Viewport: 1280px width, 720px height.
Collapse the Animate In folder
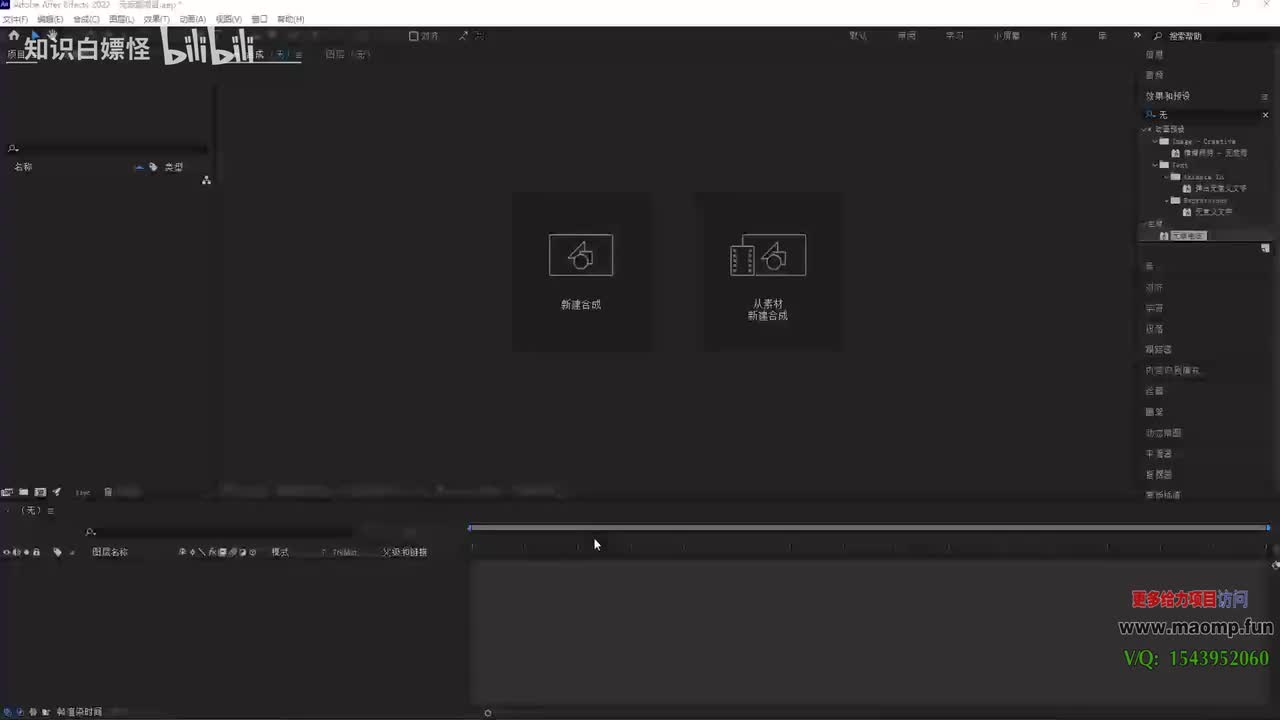click(x=1166, y=177)
